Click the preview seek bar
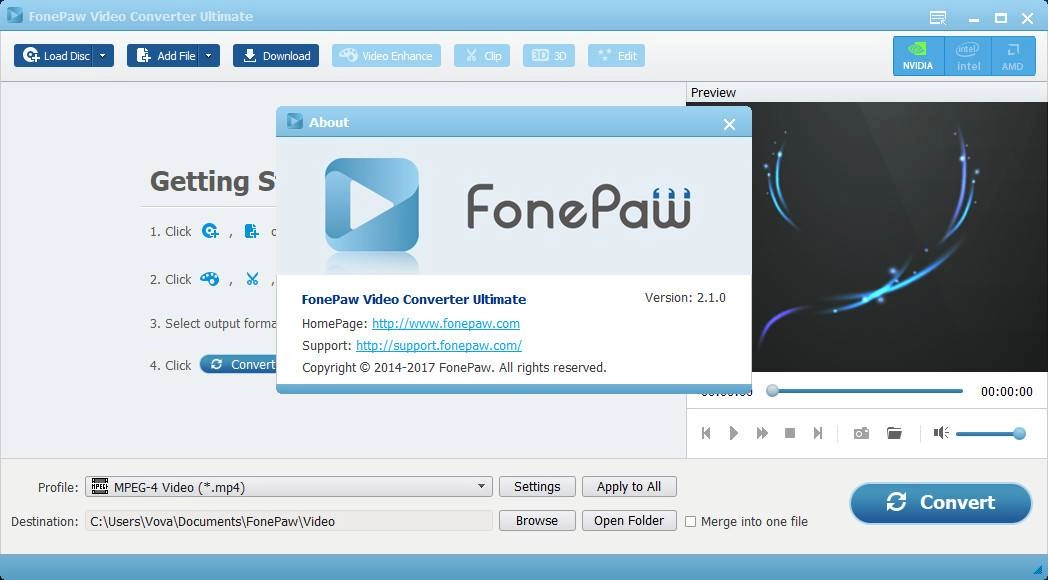The width and height of the screenshot is (1048, 580). tap(864, 391)
